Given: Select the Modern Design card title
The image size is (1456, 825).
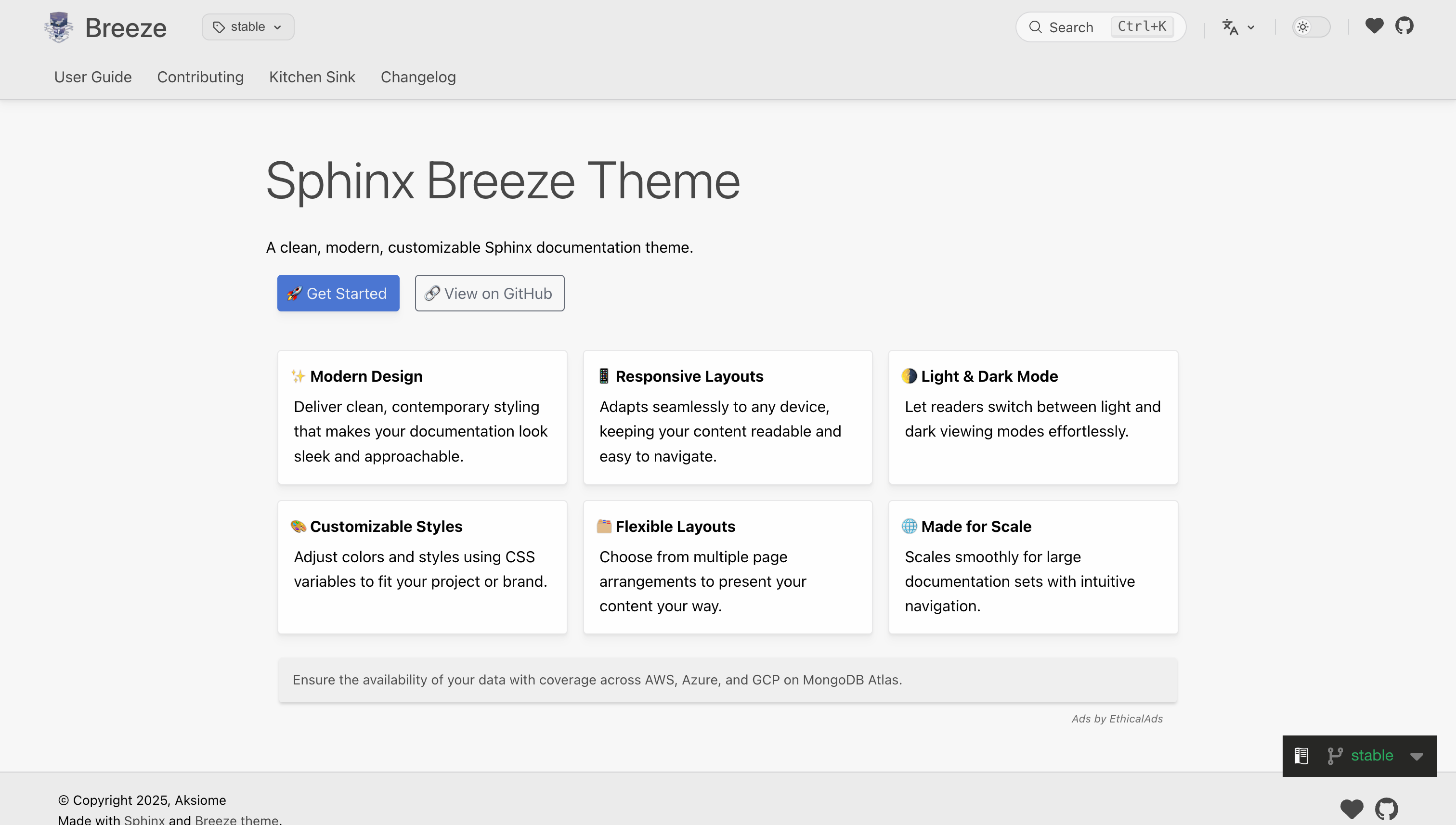Looking at the screenshot, I should click(366, 376).
